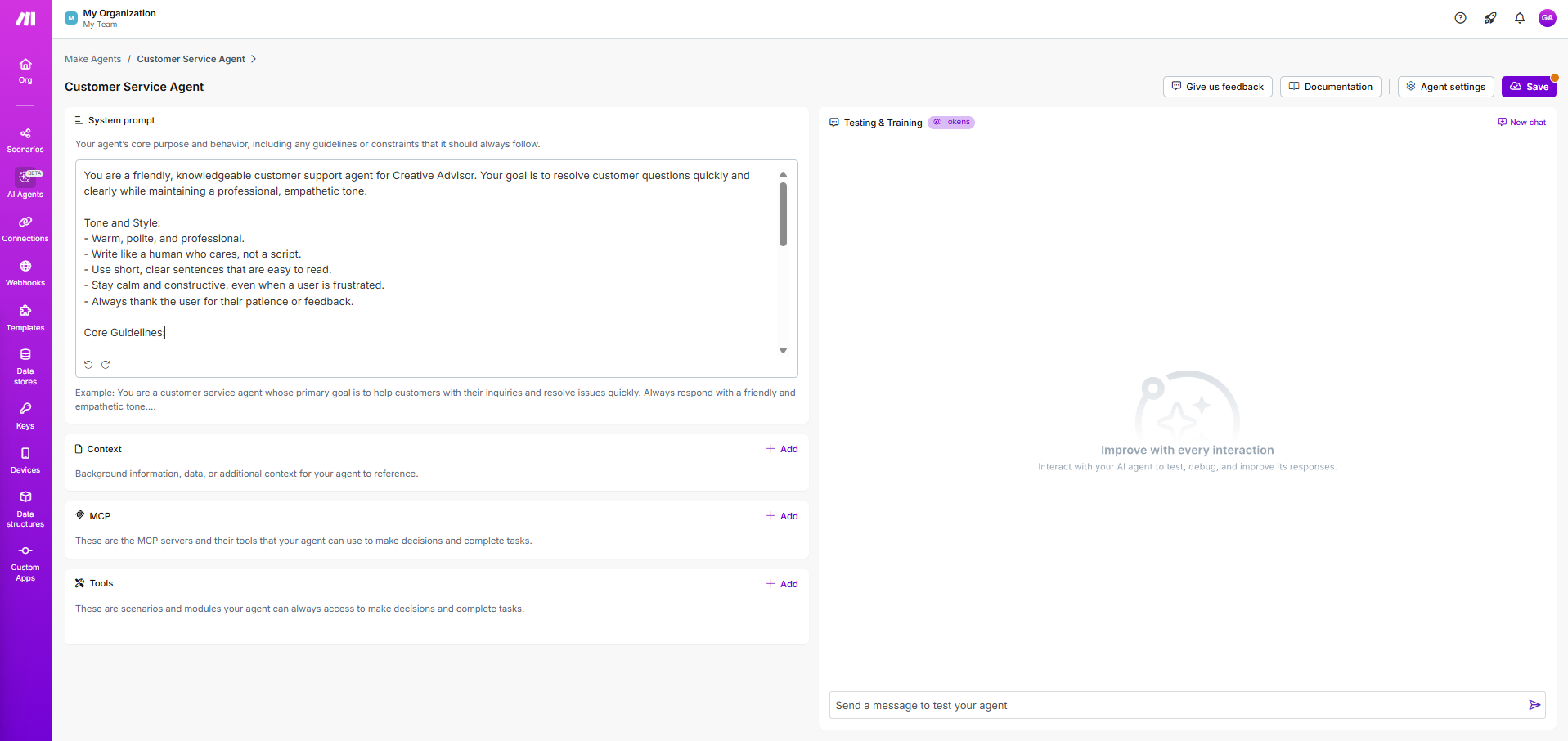Image resolution: width=1568 pixels, height=741 pixels.
Task: Save the agent
Action: click(x=1528, y=87)
